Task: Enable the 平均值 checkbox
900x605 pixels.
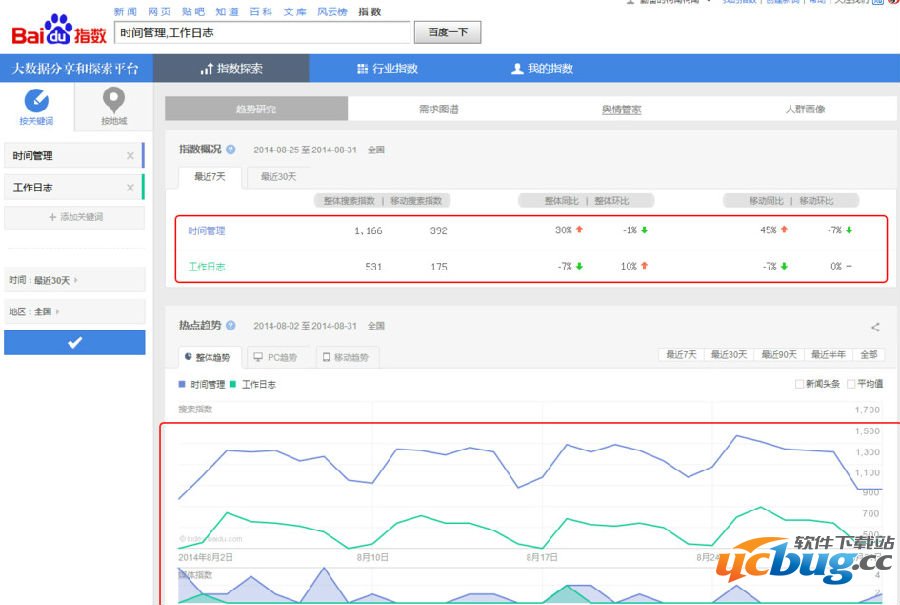Action: 851,384
